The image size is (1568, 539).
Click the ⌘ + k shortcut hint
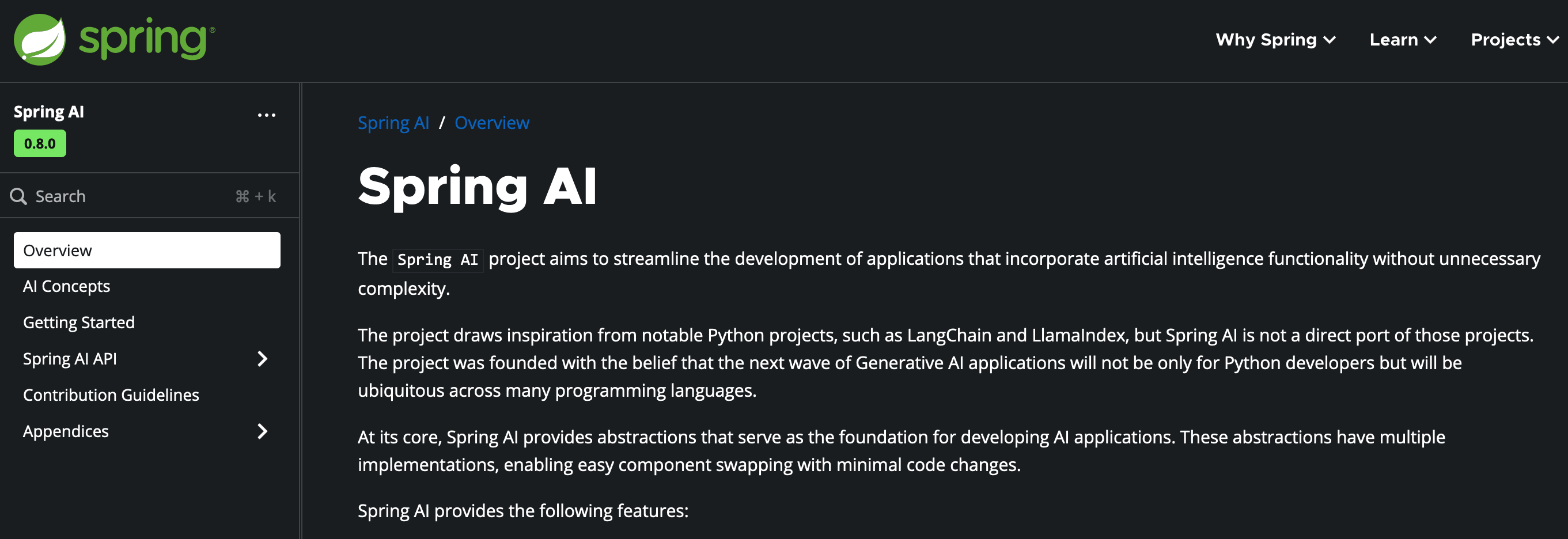pos(256,196)
